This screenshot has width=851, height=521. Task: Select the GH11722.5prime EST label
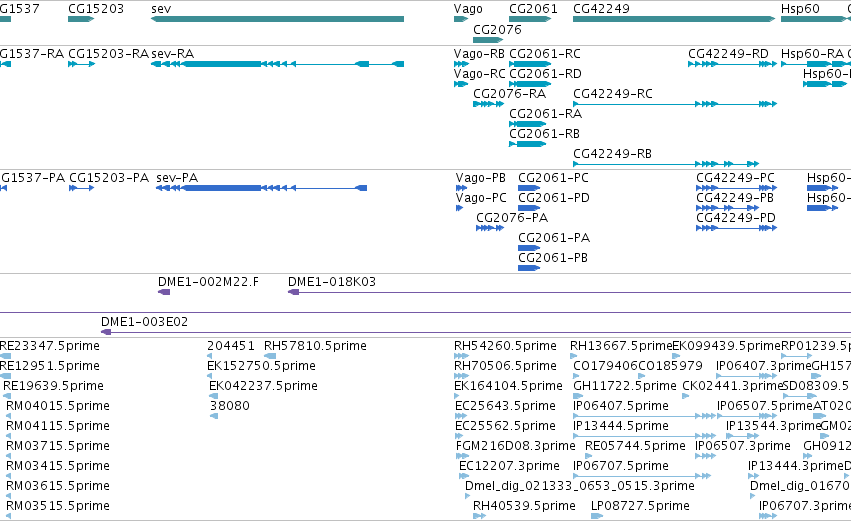(625, 386)
